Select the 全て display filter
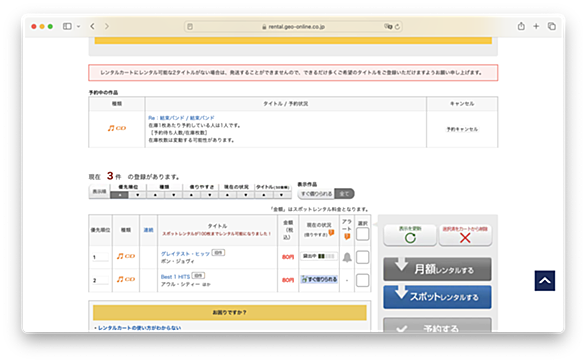Screen dimensions: 586x362 point(344,194)
